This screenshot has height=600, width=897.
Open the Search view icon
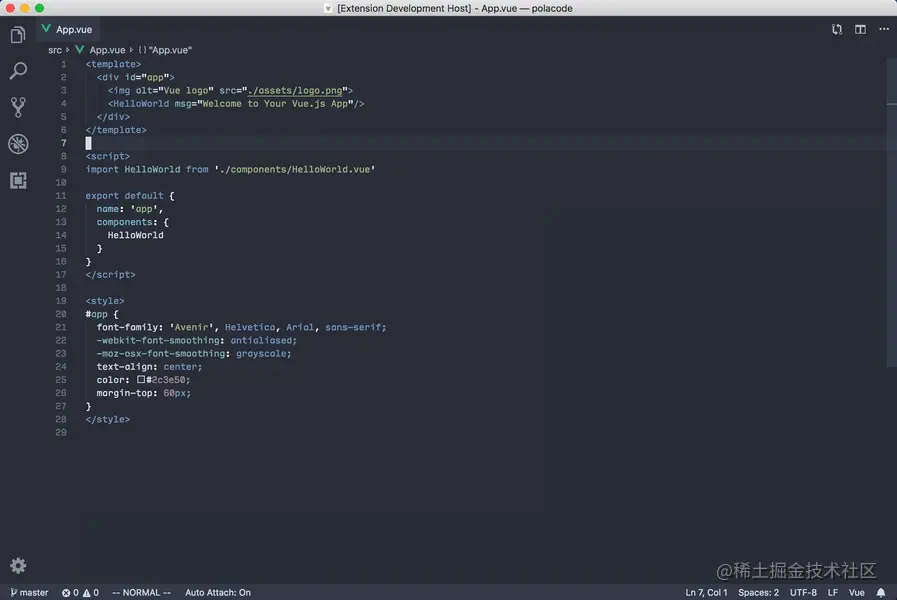pos(18,72)
